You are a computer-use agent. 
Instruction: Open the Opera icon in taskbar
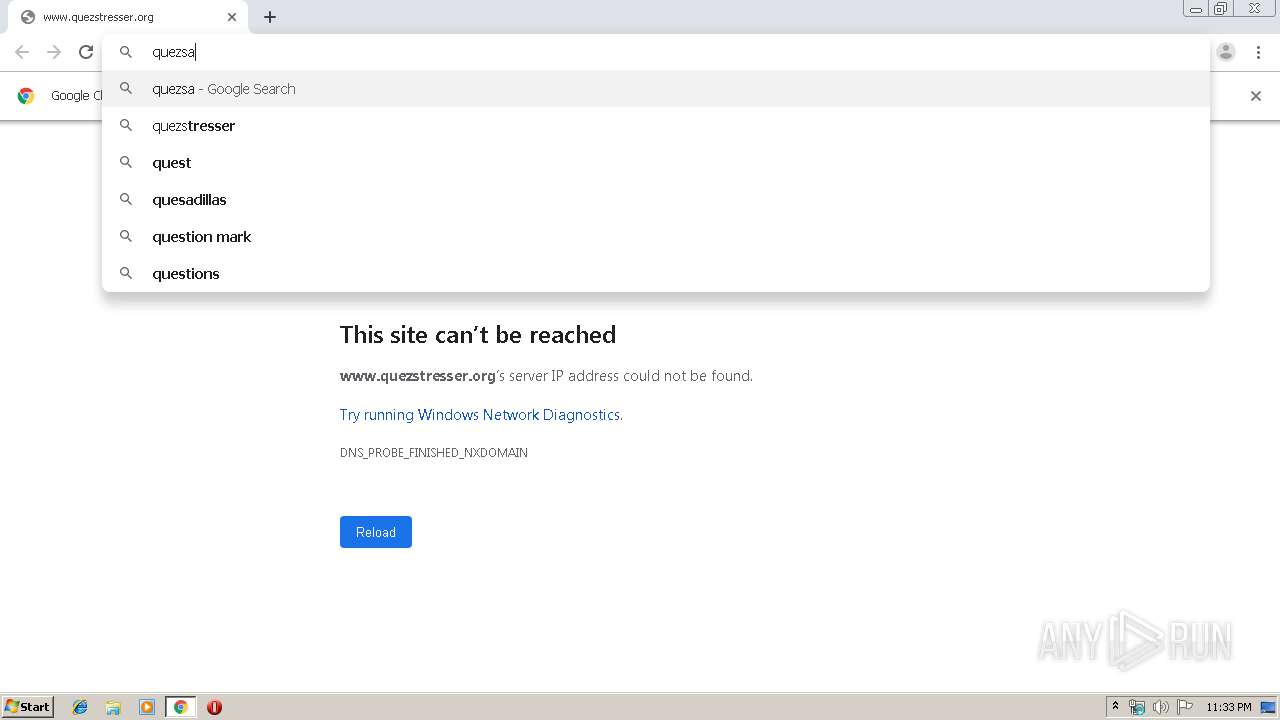pyautogui.click(x=214, y=707)
